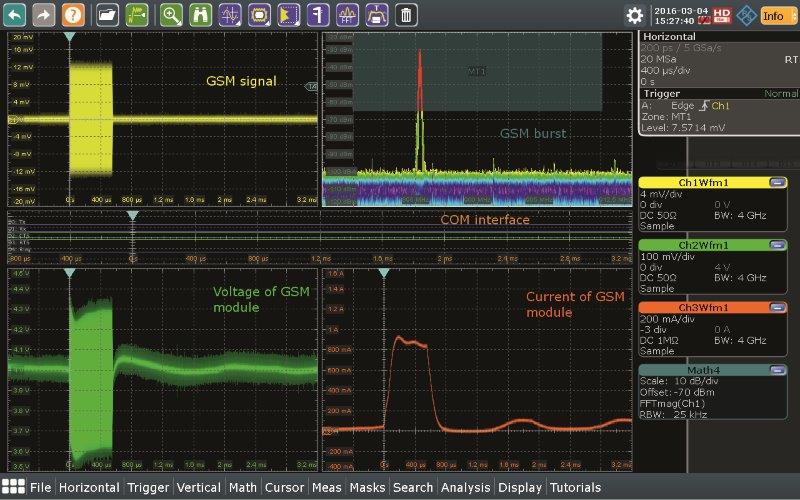Screen dimensions: 800x500
Task: Click the trash can delete icon
Action: [405, 15]
